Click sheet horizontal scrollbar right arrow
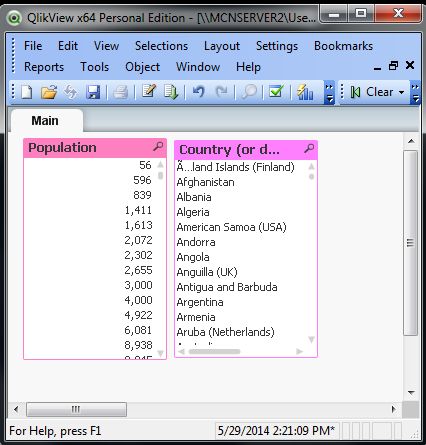426x445 pixels. pos(394,409)
